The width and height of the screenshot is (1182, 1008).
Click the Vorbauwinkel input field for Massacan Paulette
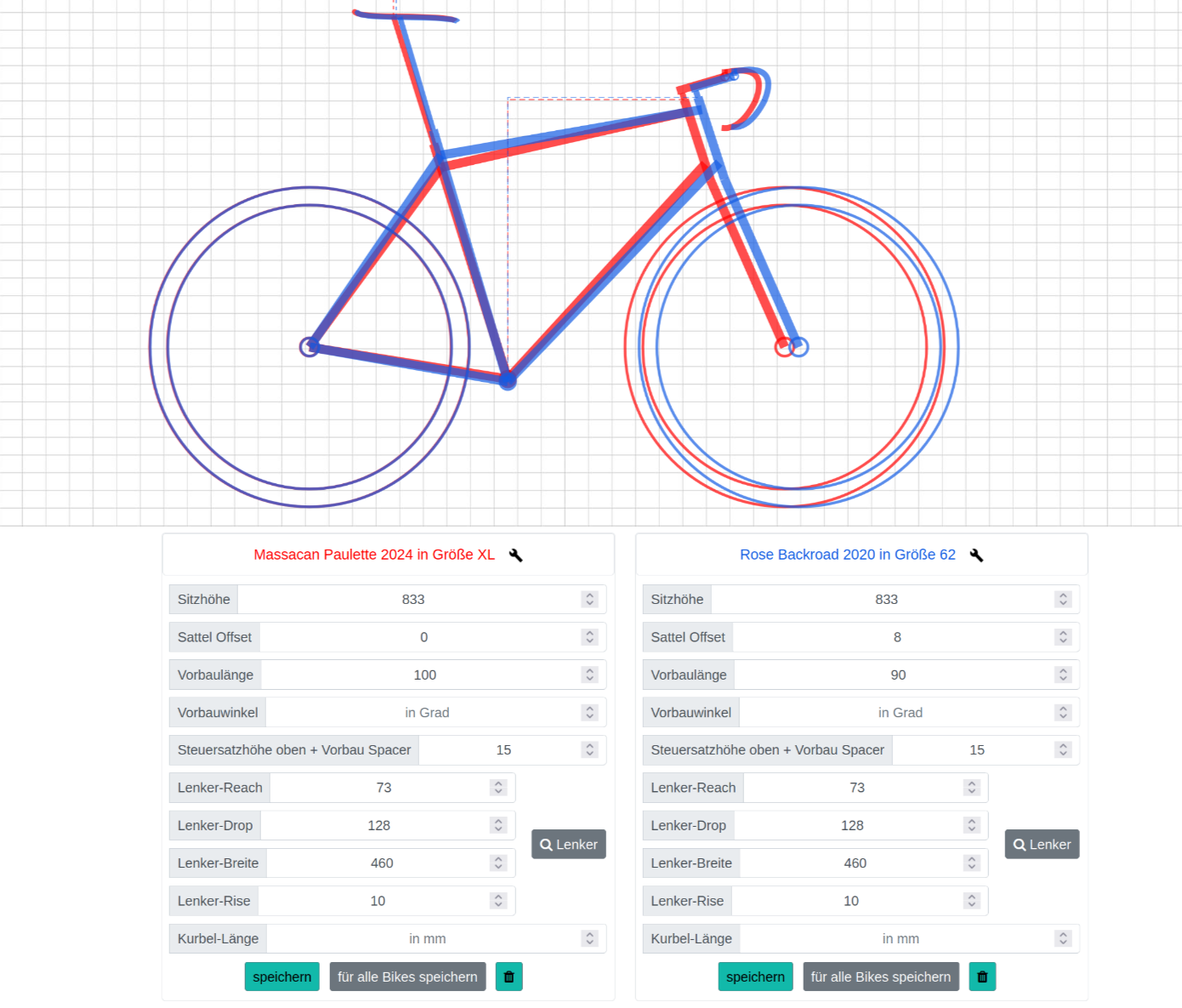tap(426, 713)
